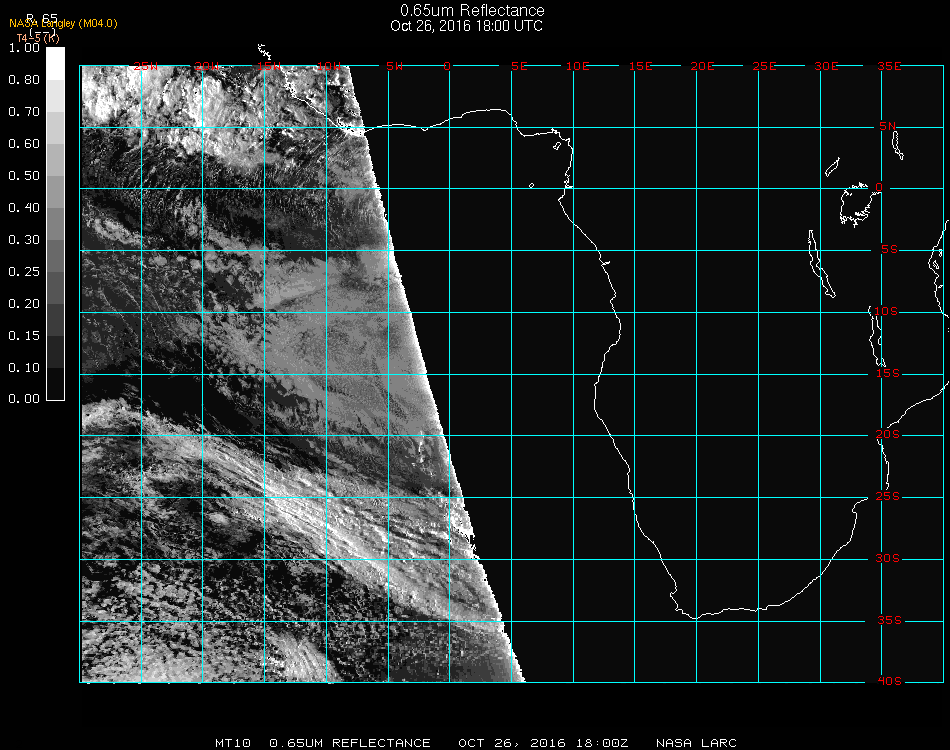950x750 pixels.
Task: Select the 25E longitude label
Action: (x=764, y=66)
